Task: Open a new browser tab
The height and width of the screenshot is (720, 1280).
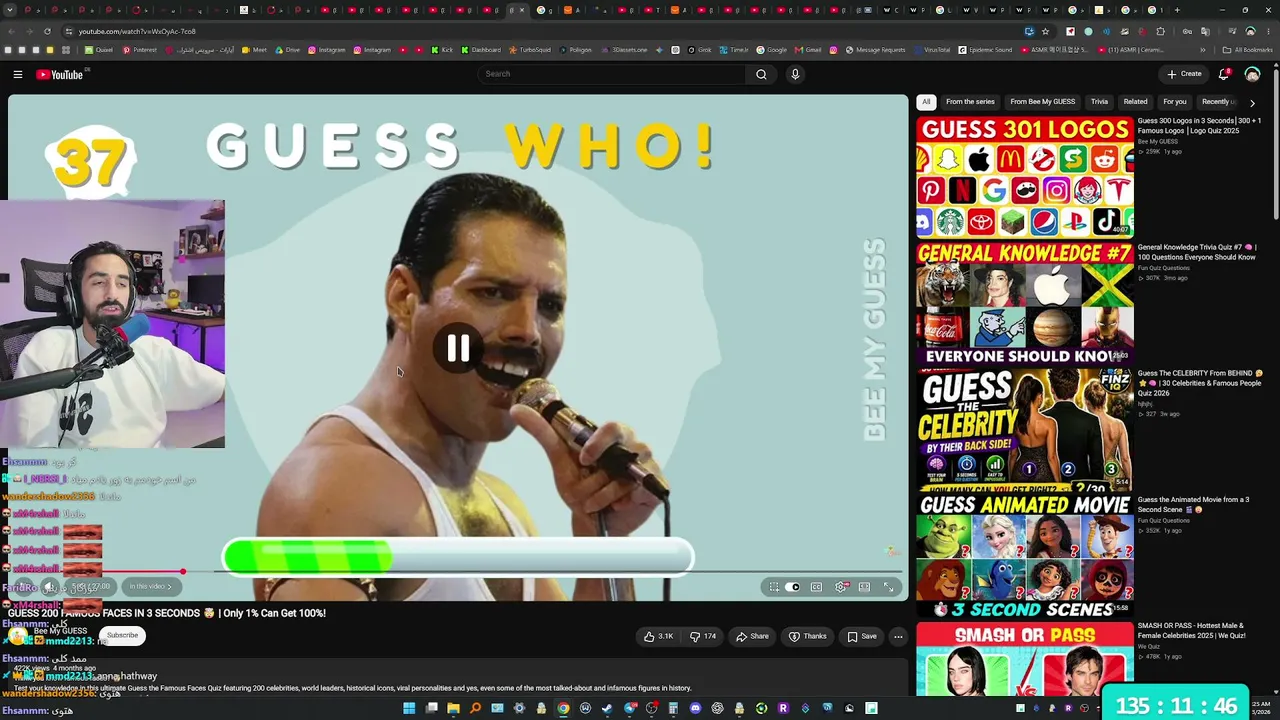Action: pyautogui.click(x=1176, y=10)
